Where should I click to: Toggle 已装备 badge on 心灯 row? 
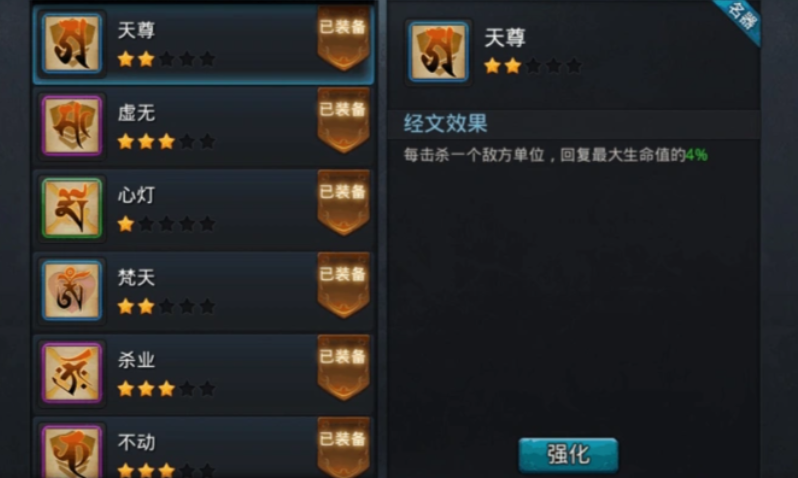[344, 203]
